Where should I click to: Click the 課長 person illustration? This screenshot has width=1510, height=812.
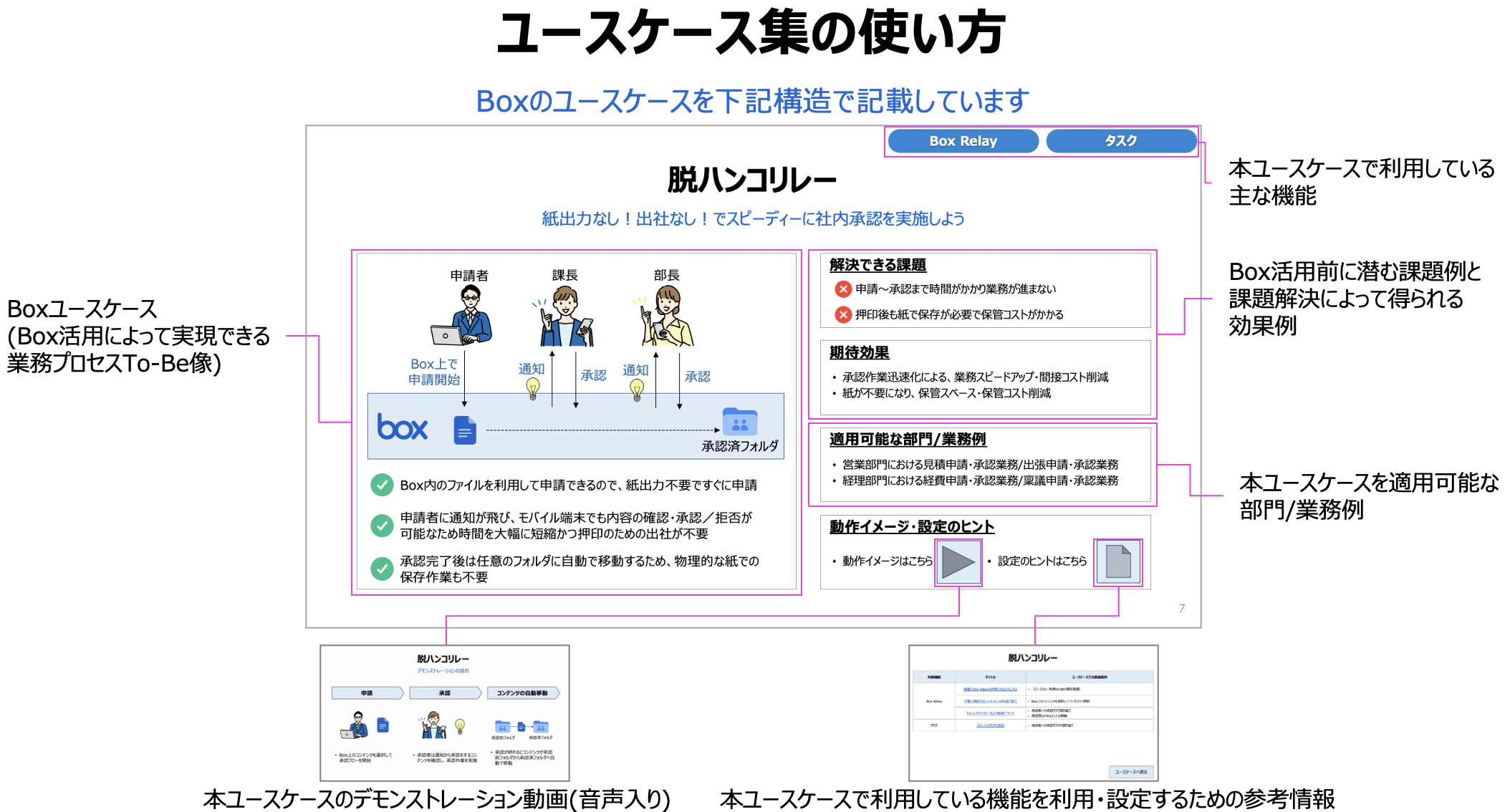(564, 316)
